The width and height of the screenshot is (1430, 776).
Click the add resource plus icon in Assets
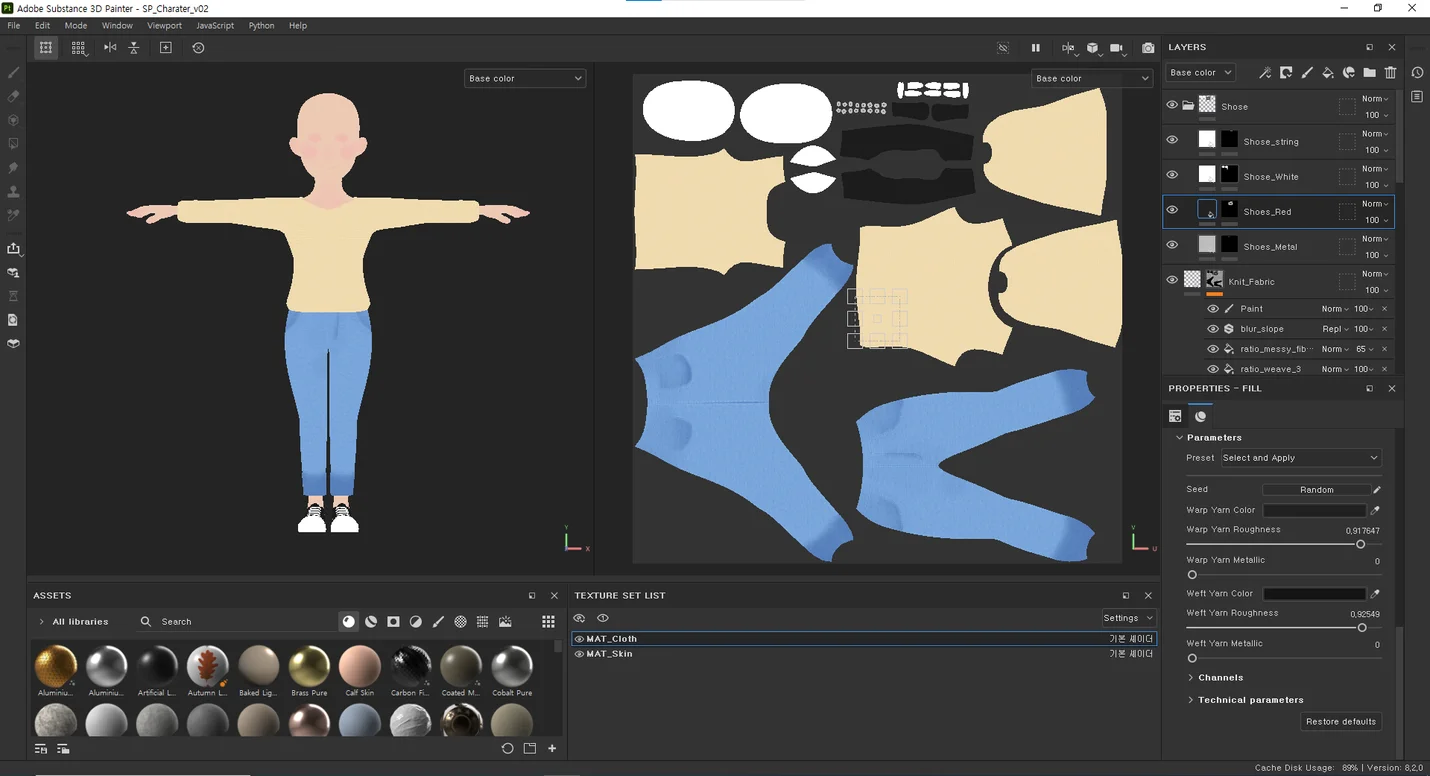(552, 748)
